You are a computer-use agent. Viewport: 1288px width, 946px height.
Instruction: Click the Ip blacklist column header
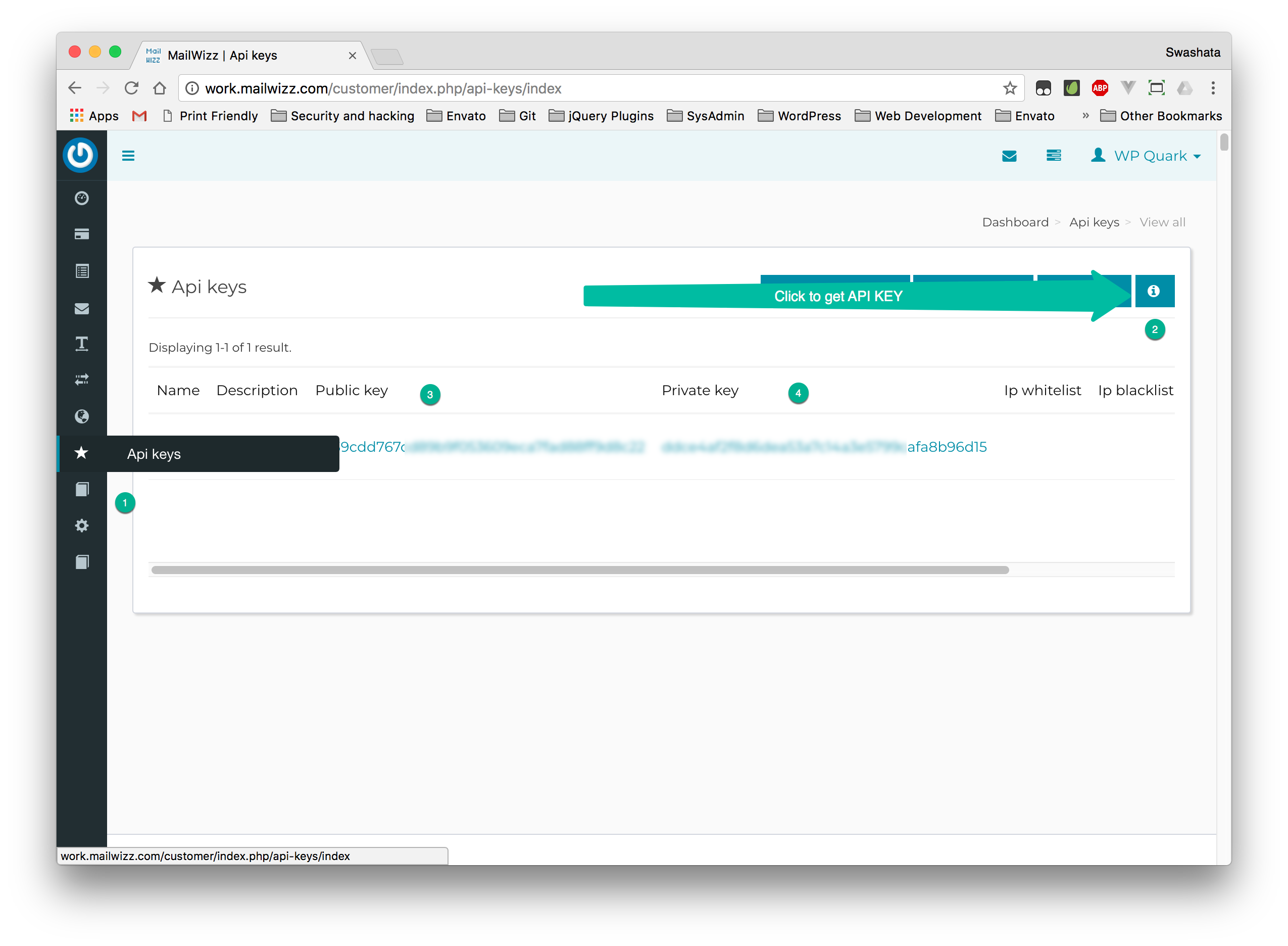[x=1135, y=391]
